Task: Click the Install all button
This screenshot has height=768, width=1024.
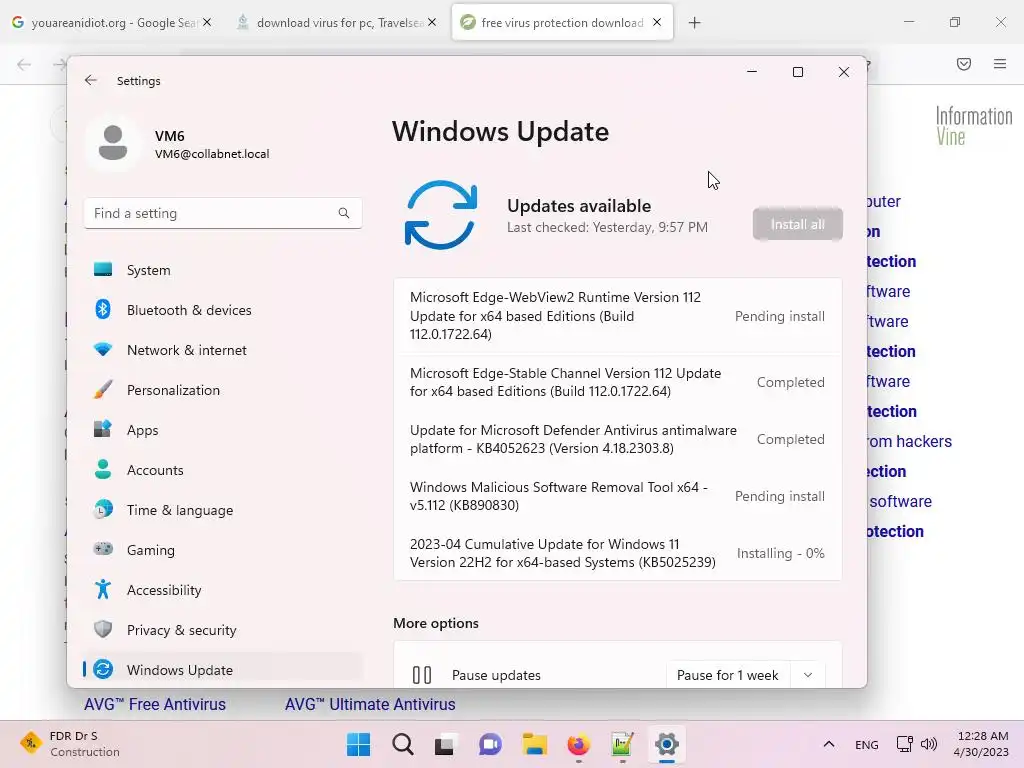Action: (797, 224)
